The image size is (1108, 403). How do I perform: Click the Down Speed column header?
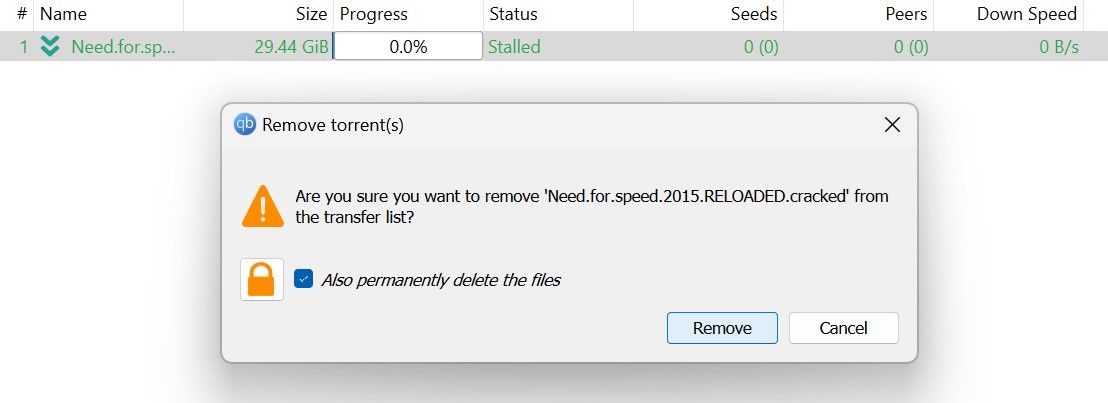coord(1031,14)
